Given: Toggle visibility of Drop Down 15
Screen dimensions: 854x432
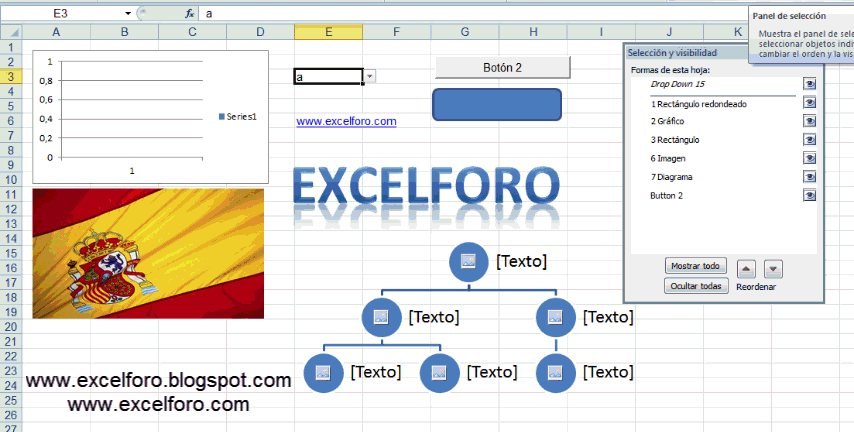Looking at the screenshot, I should tap(809, 84).
